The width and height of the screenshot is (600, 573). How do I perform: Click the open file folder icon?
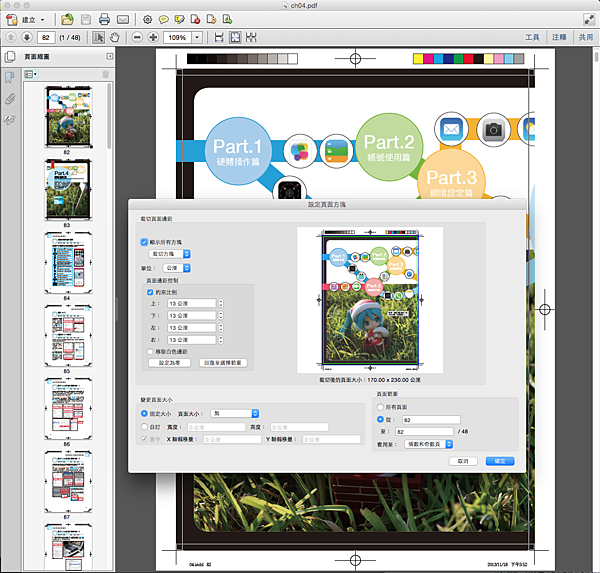(x=67, y=19)
